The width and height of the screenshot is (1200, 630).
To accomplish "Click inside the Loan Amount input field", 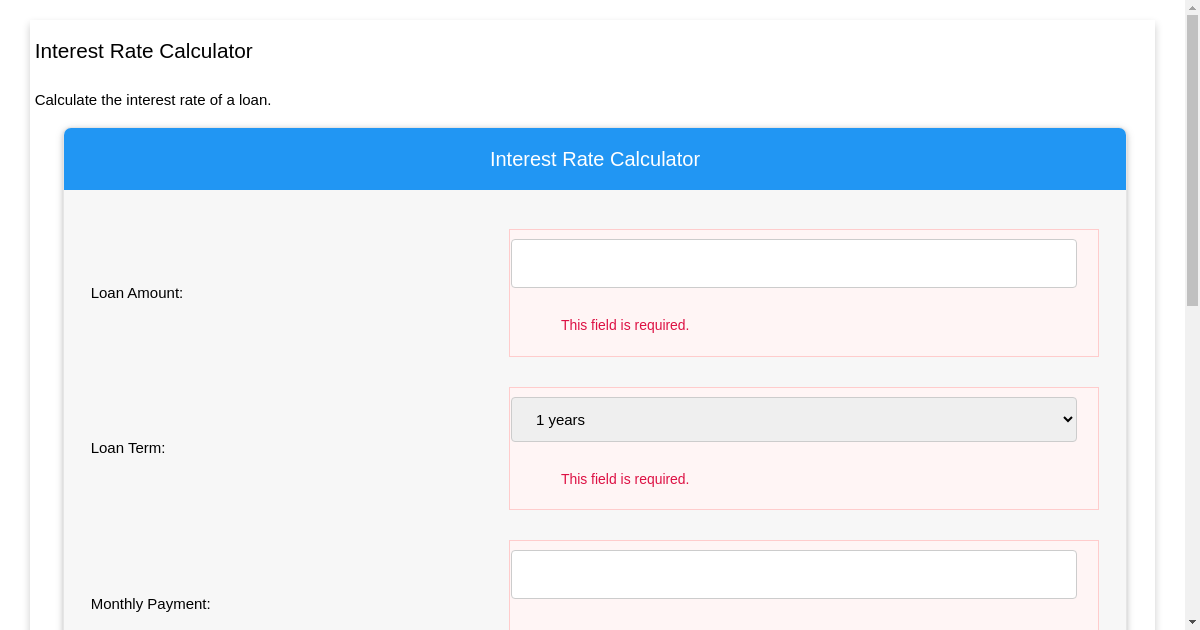I will (793, 263).
